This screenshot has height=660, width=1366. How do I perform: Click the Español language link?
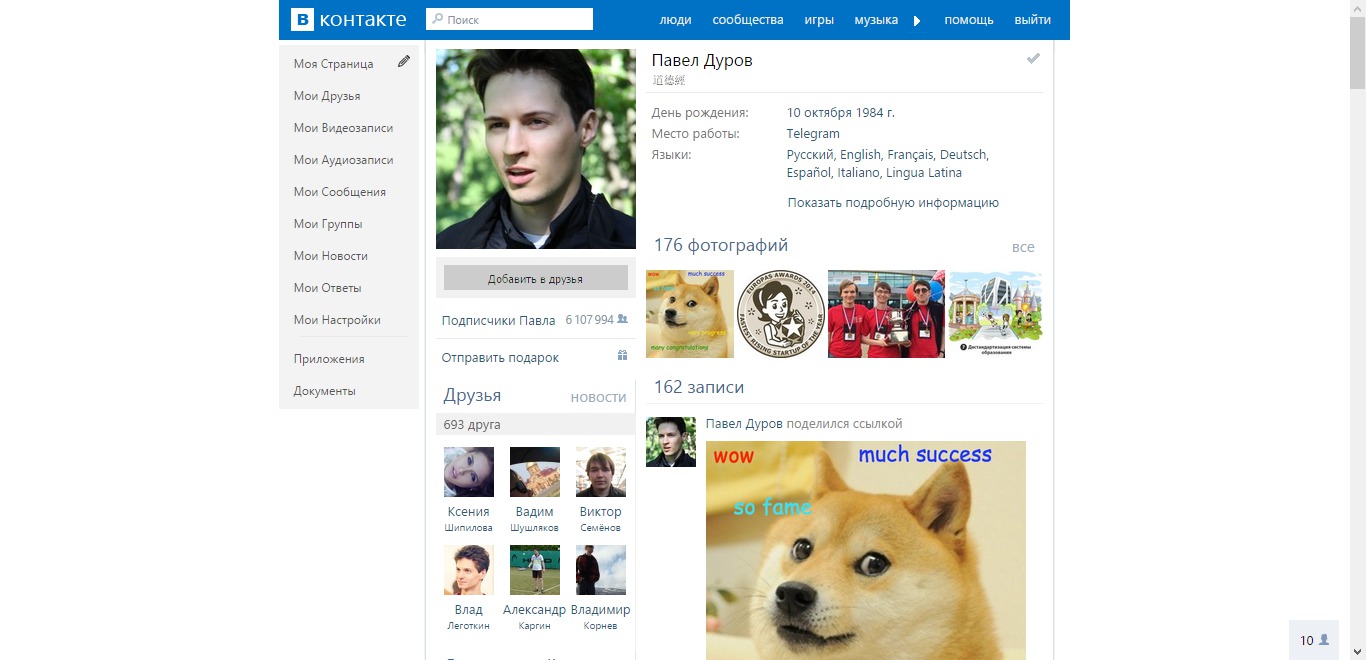click(808, 172)
